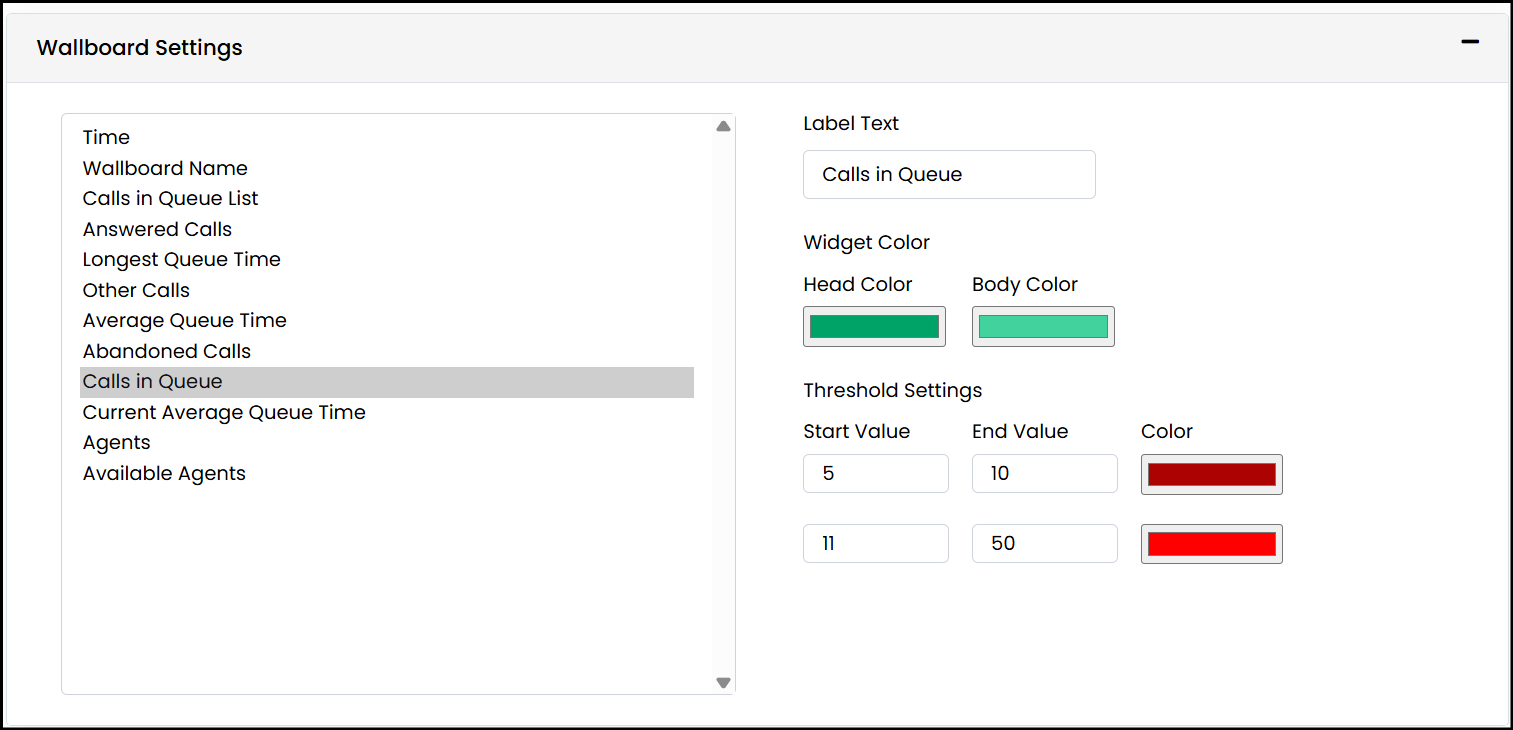Open the dark red threshold color picker
This screenshot has width=1513, height=730.
click(1212, 474)
